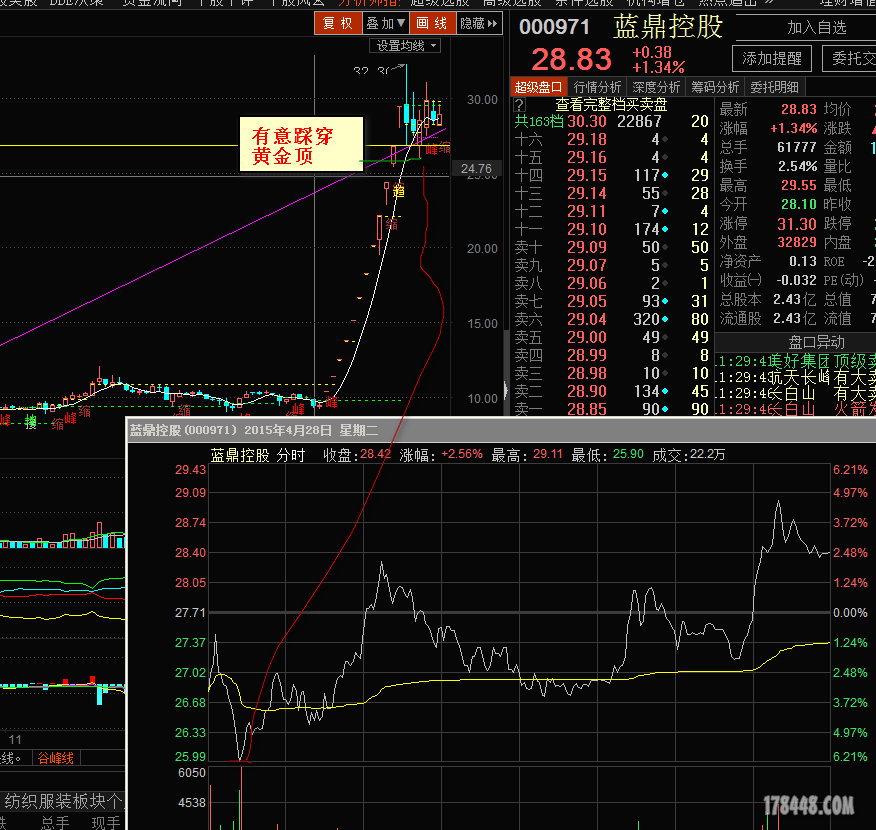Open the 设置均线 moving average dropdown
The height and width of the screenshot is (830, 876).
point(405,46)
